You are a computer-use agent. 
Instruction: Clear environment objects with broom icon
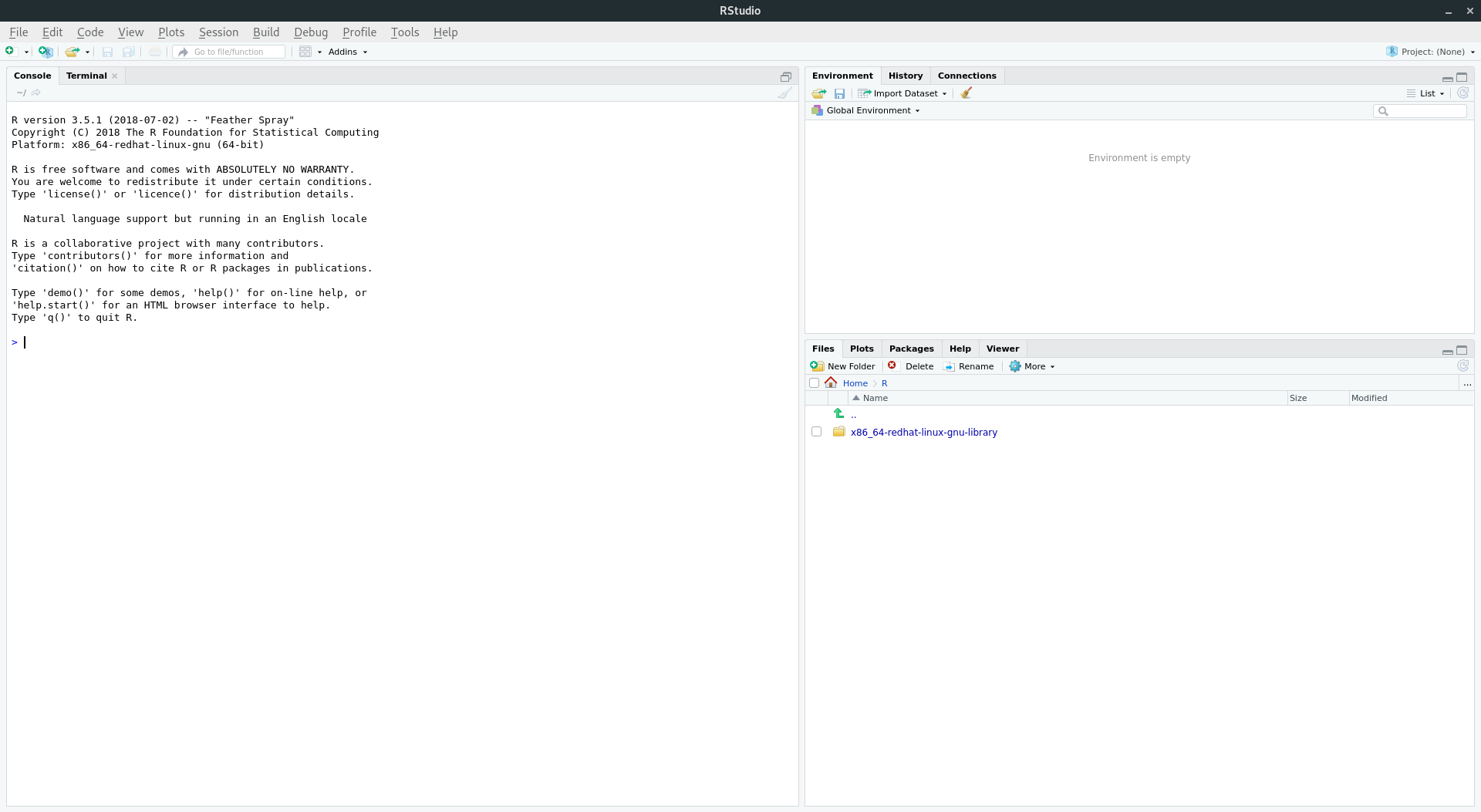[x=967, y=93]
